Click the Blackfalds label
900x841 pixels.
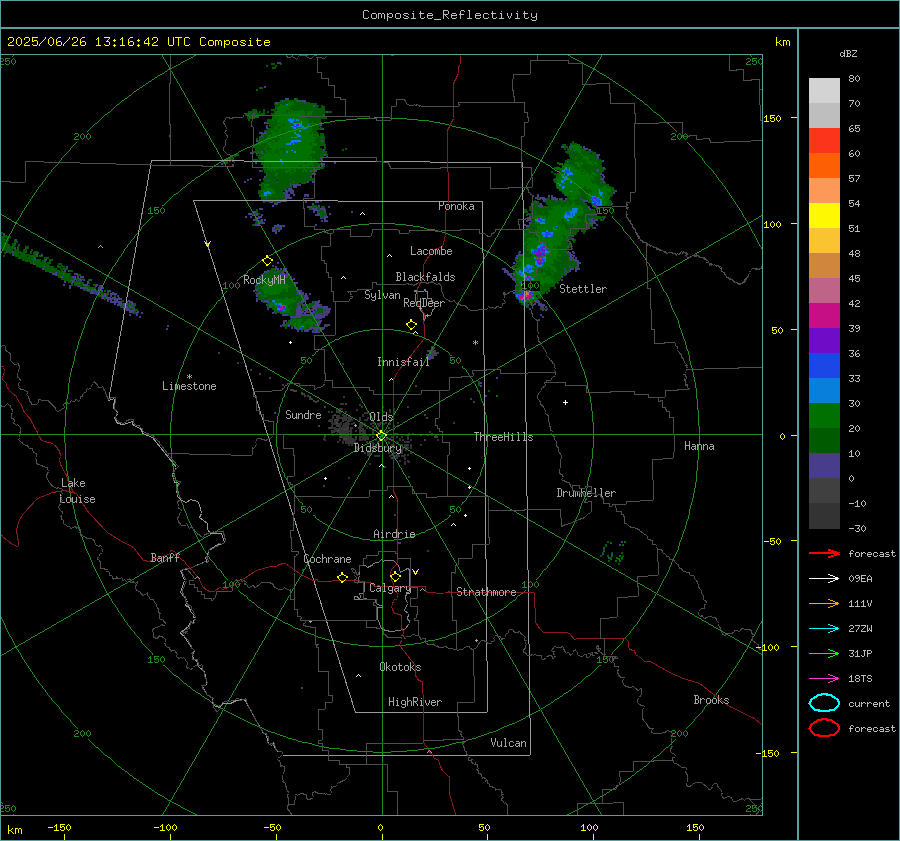(425, 277)
